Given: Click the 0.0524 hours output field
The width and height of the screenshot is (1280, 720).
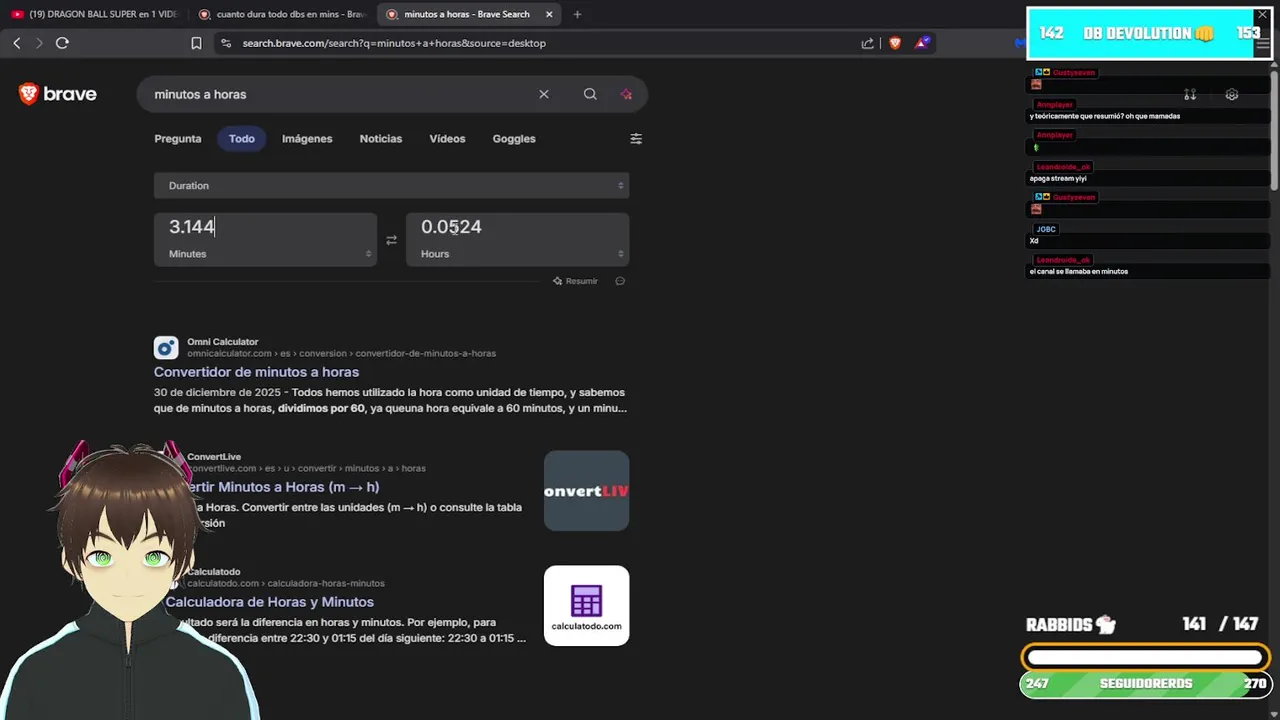Looking at the screenshot, I should (x=517, y=227).
